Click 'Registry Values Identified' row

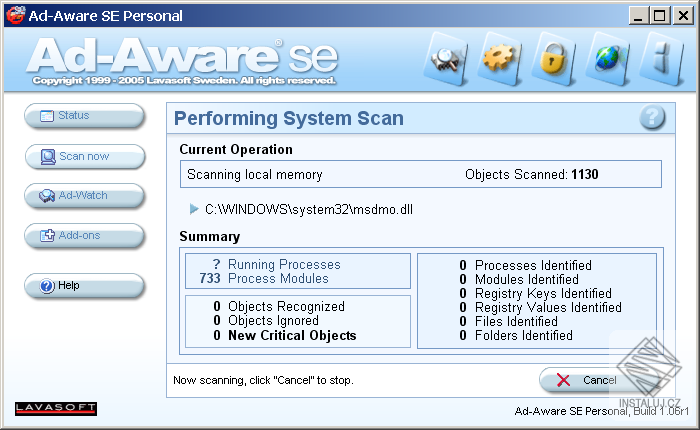pyautogui.click(x=540, y=307)
